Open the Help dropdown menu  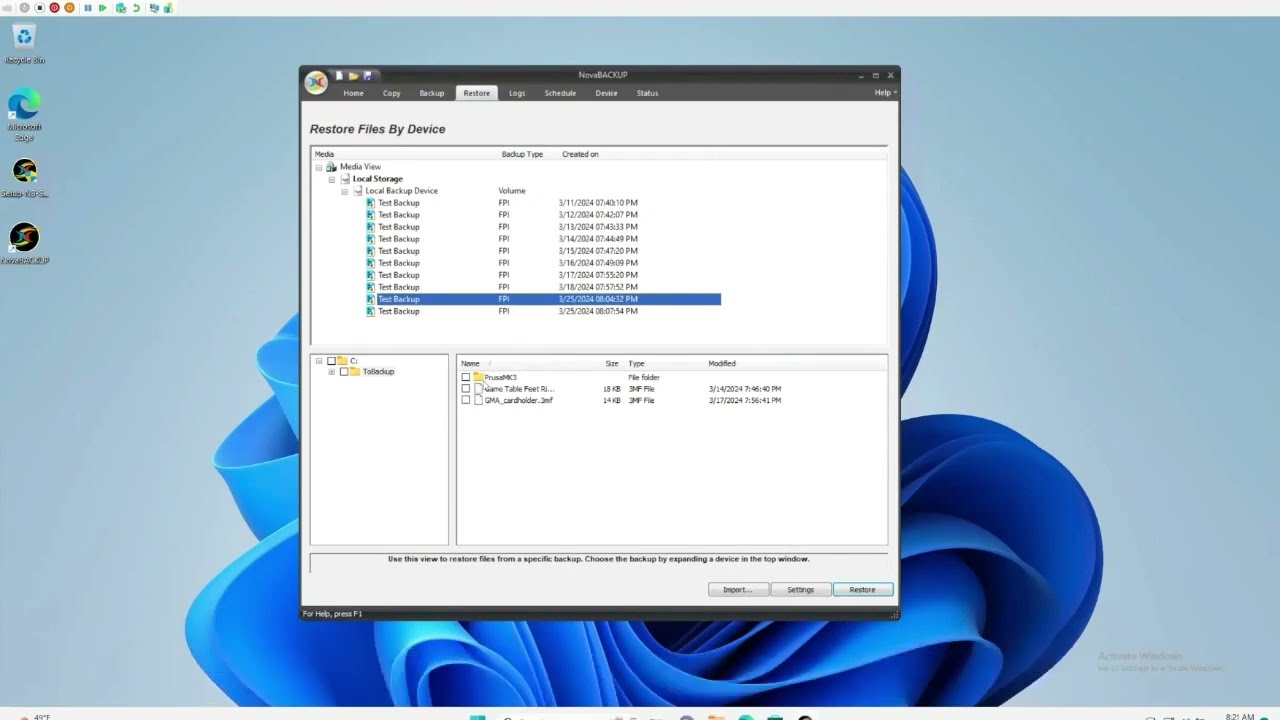pyautogui.click(x=885, y=93)
